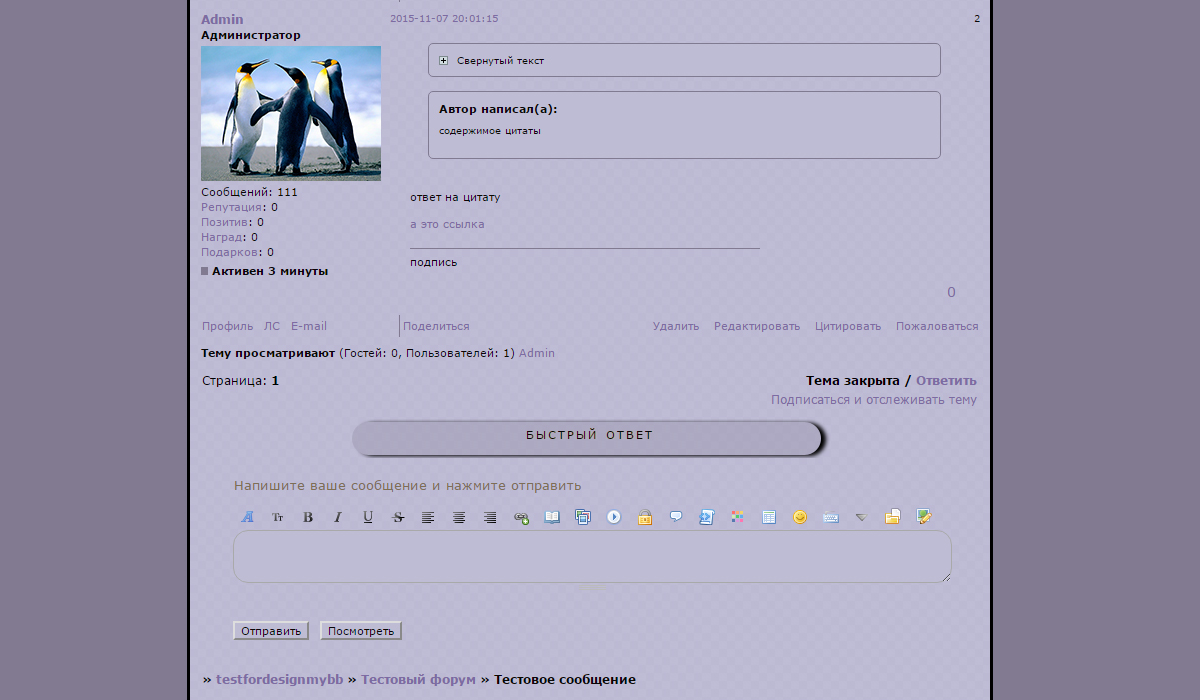Open Редактировать to edit the post
1200x700 pixels.
[757, 326]
